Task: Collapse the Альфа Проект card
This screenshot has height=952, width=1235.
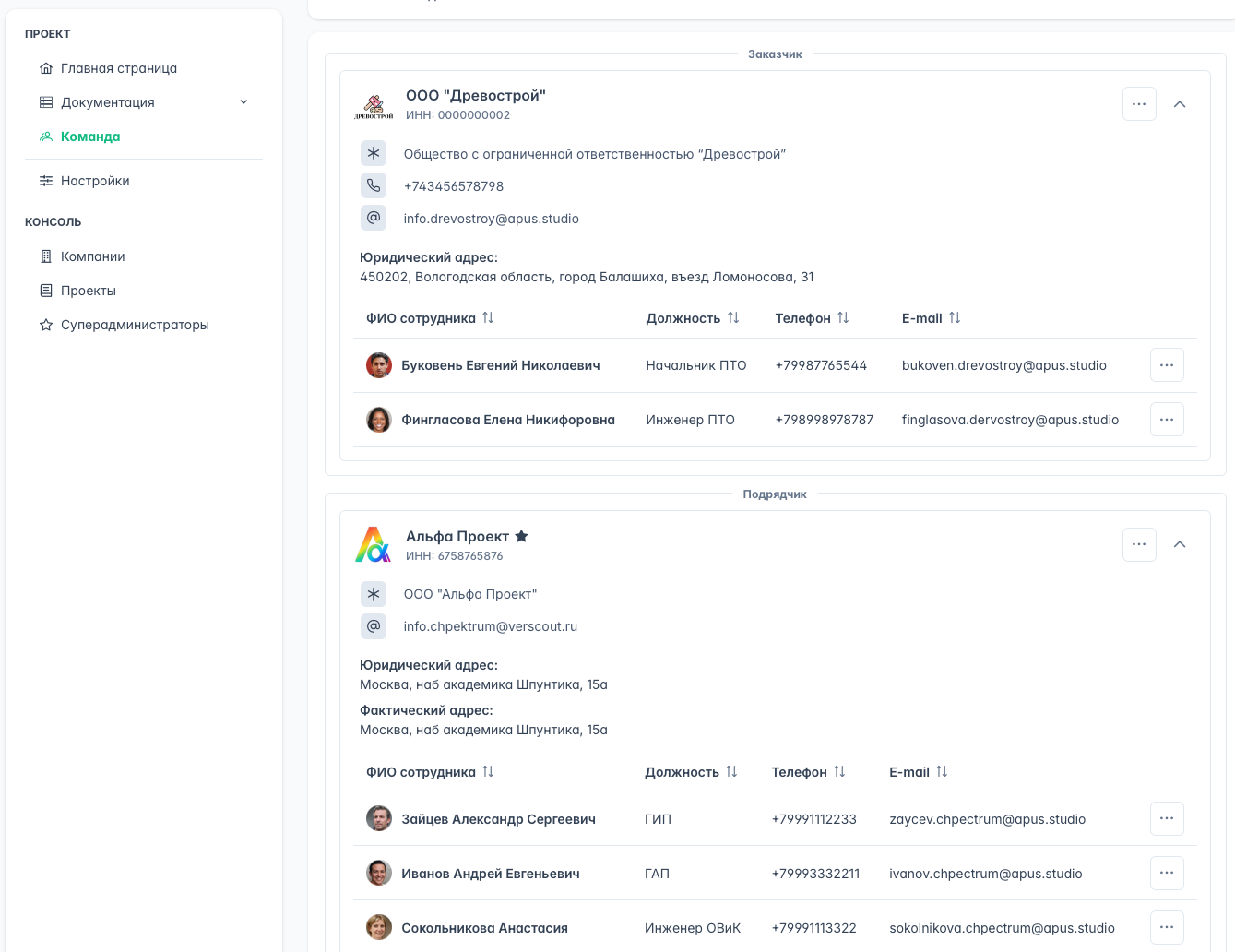Action: point(1180,544)
